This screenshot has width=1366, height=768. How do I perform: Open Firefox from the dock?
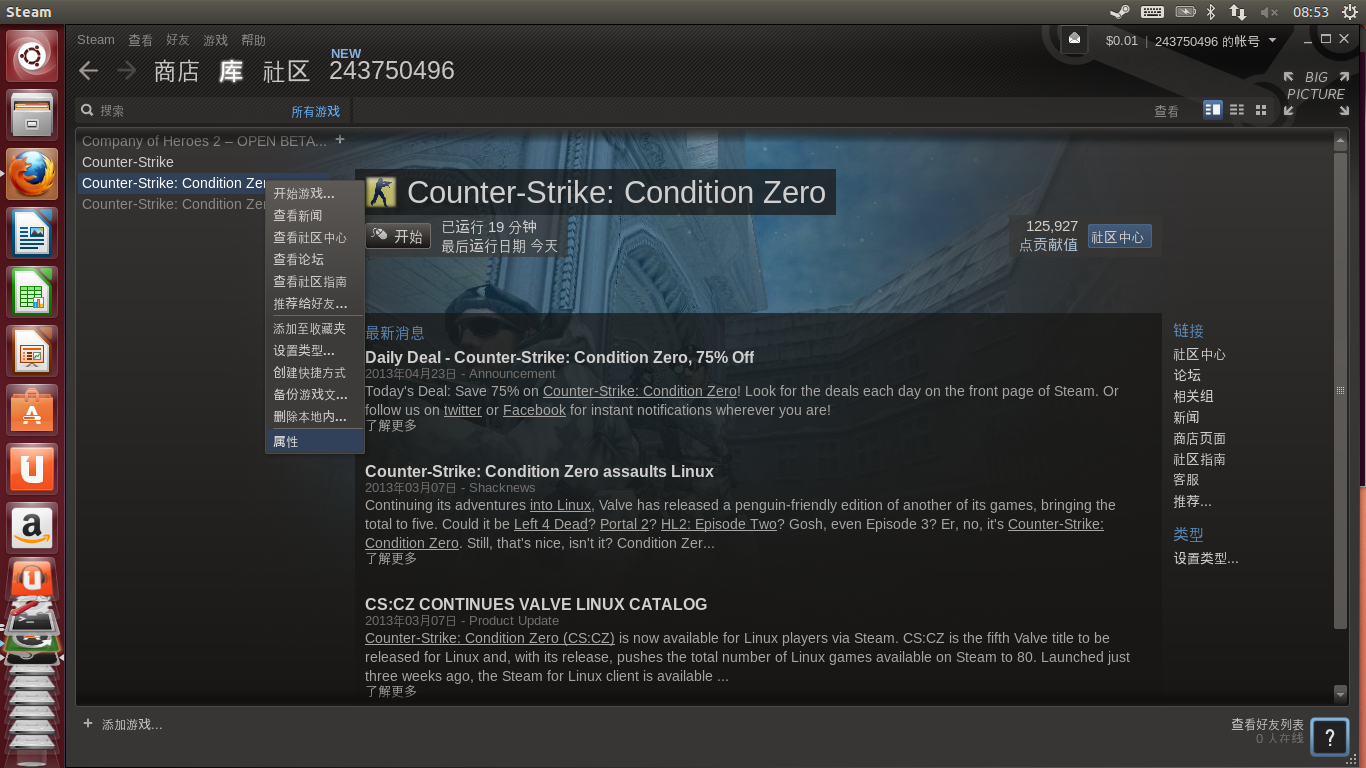pyautogui.click(x=33, y=175)
